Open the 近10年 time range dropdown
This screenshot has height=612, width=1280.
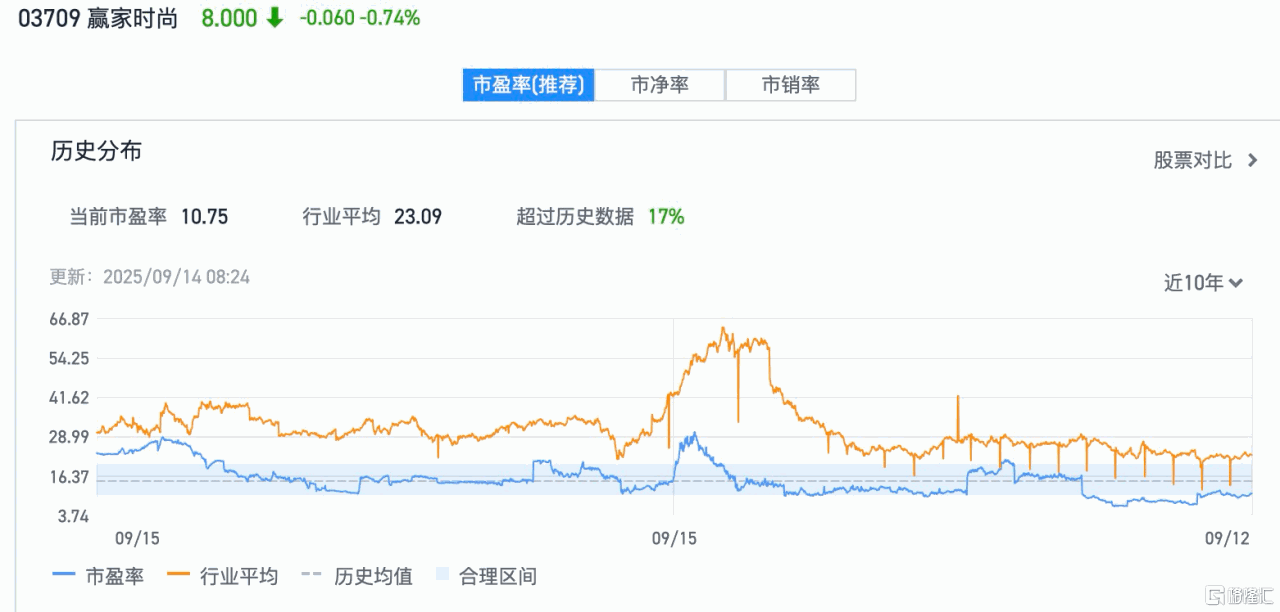pos(1203,283)
